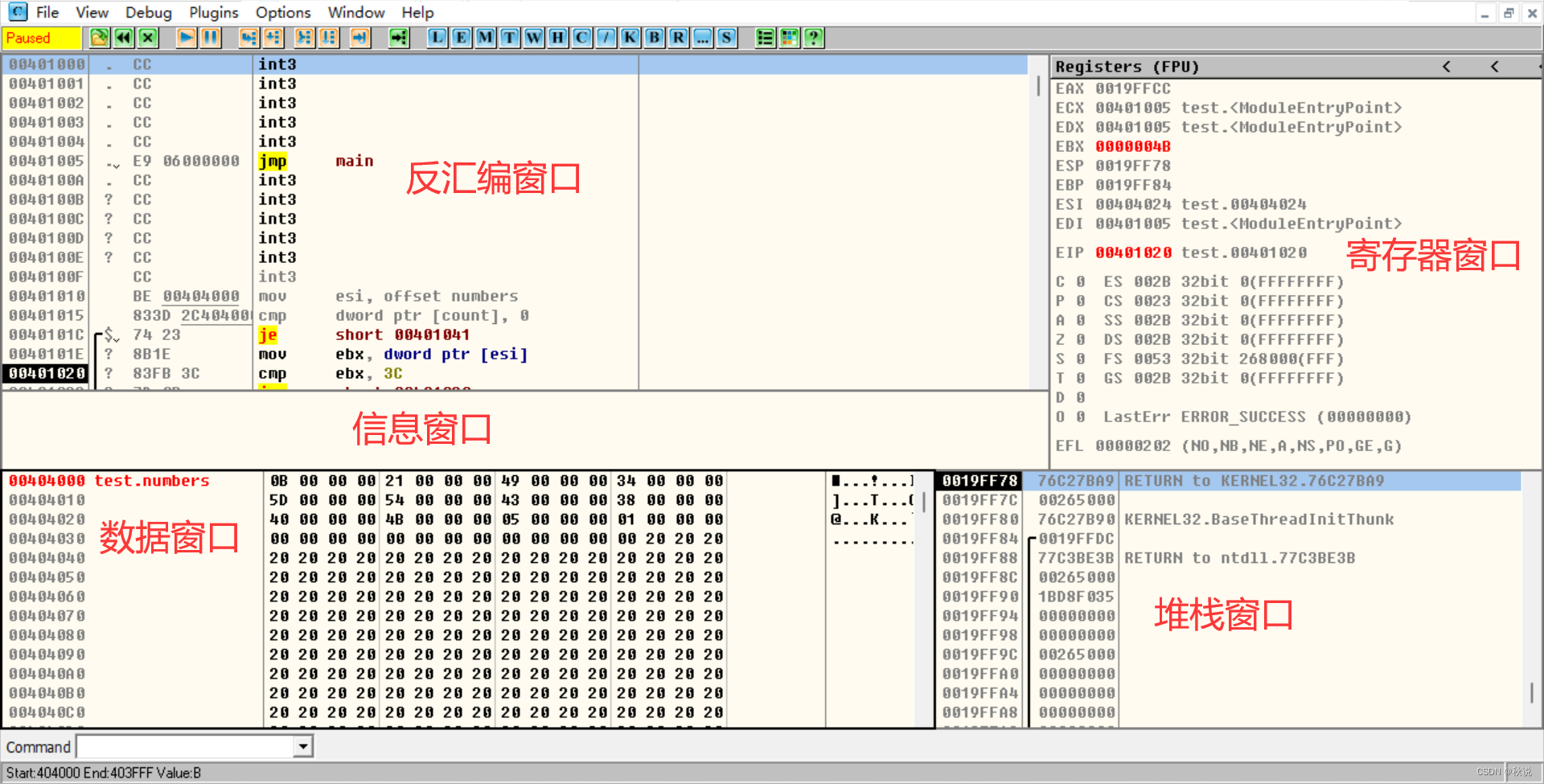Open the Help menu
Screen dimensions: 1544x784
click(417, 12)
